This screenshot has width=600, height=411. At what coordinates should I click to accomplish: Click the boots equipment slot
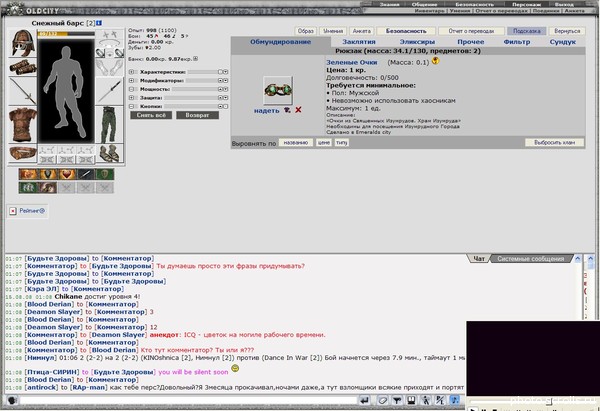pyautogui.click(x=110, y=153)
